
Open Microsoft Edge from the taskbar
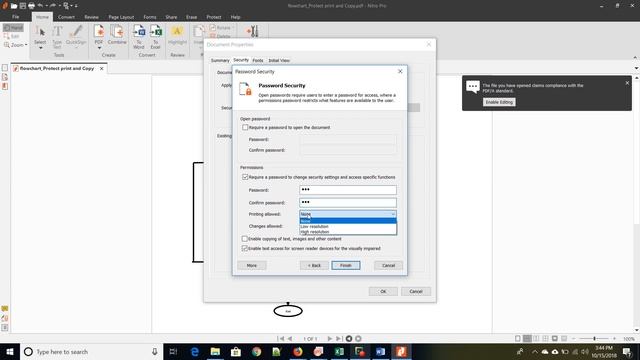[x=195, y=351]
